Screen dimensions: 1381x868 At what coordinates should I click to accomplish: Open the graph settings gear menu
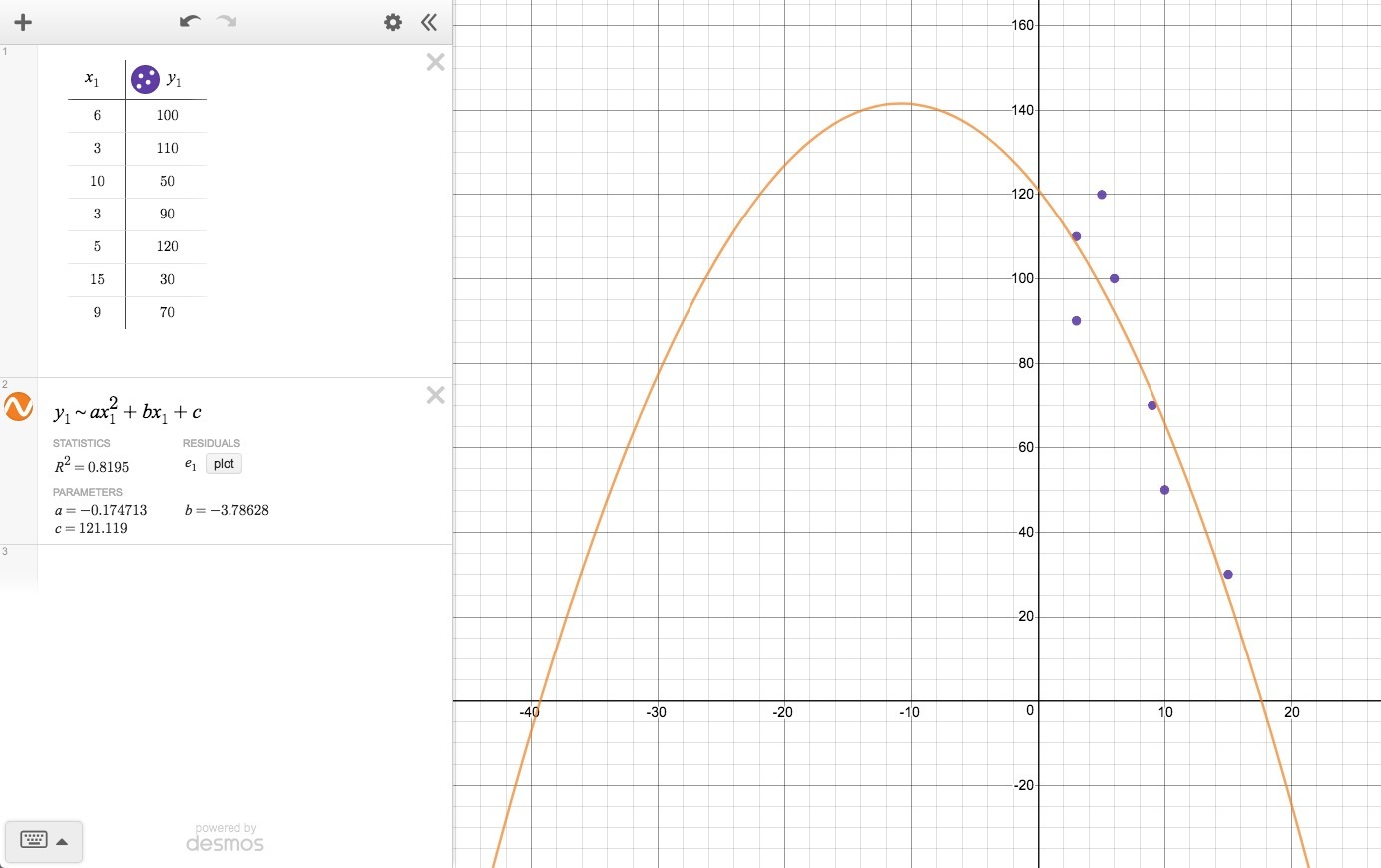(x=393, y=22)
